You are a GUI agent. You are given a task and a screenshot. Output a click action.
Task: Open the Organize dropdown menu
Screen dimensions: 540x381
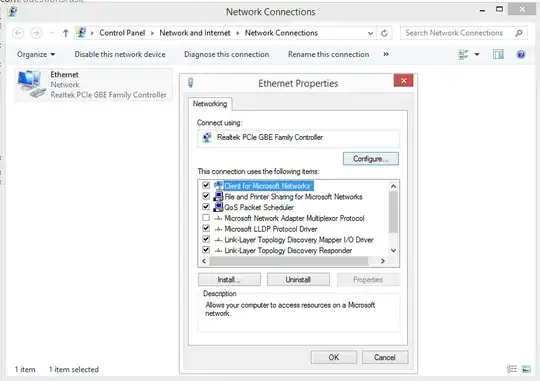[x=36, y=54]
